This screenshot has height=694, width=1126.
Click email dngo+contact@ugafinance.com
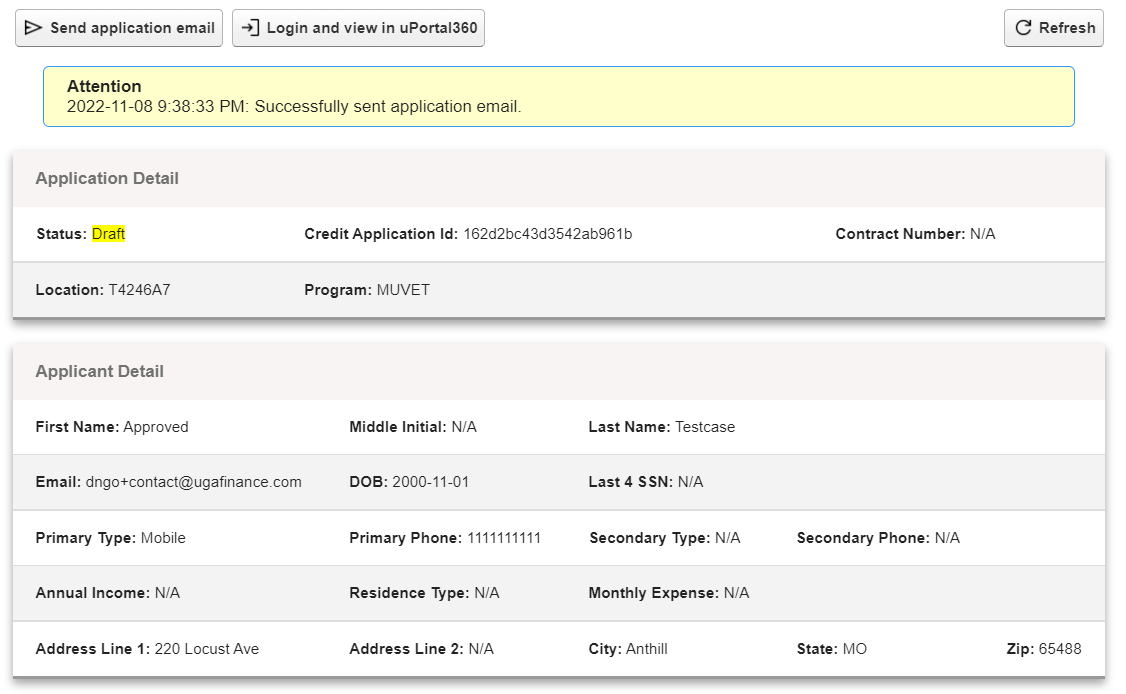194,482
